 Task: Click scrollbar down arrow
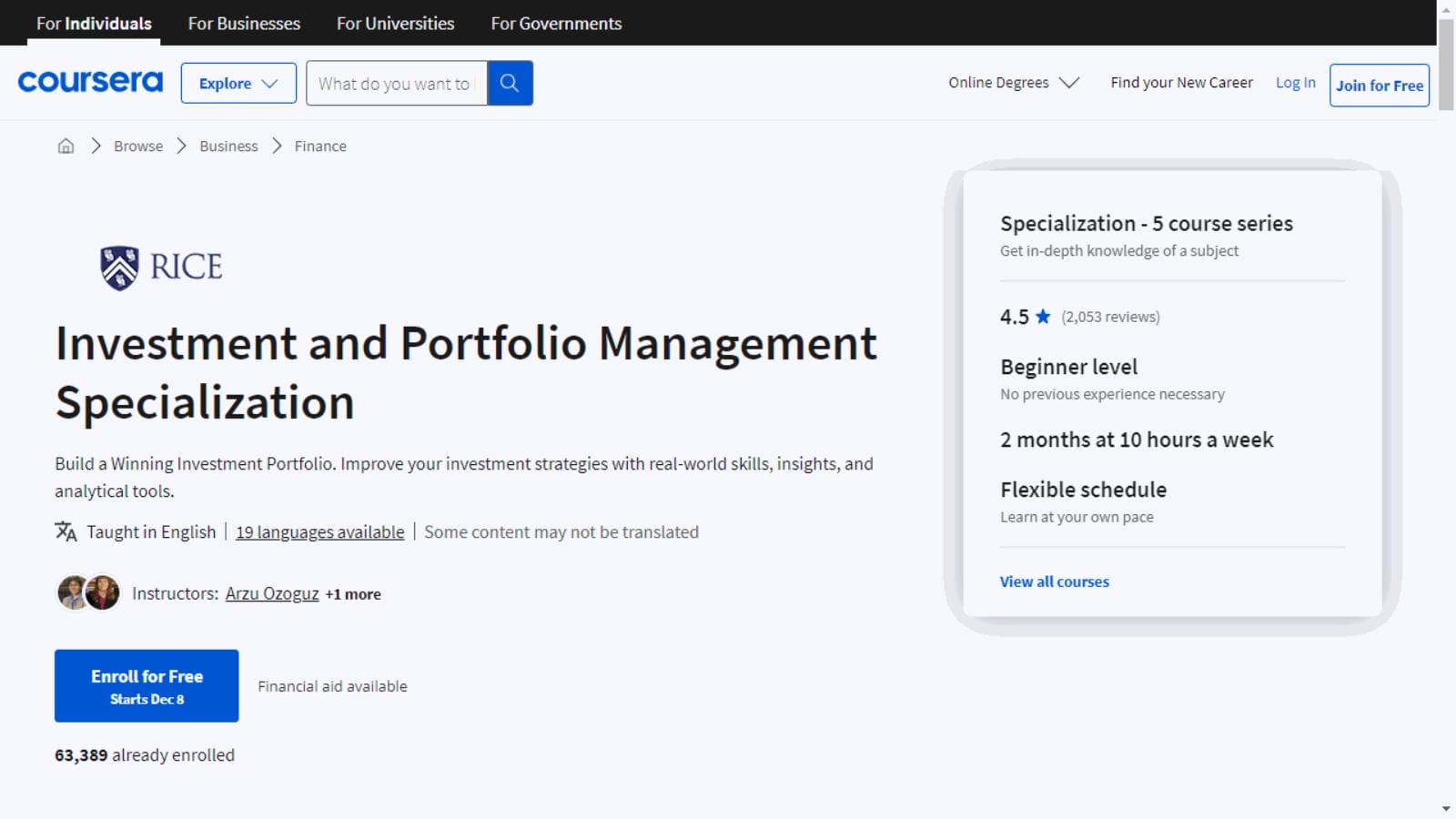[1446, 809]
